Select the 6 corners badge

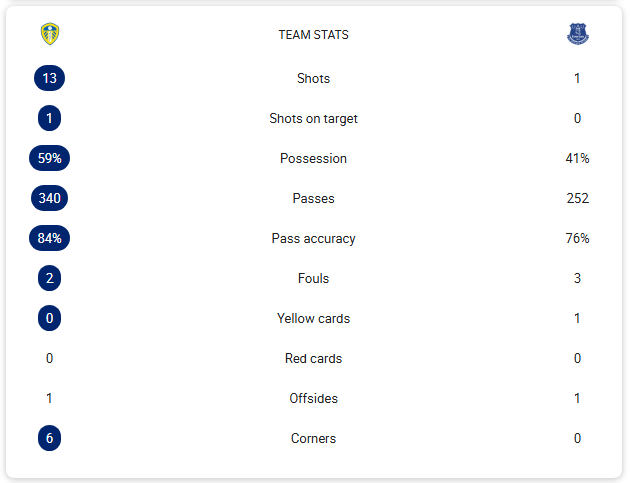(49, 438)
